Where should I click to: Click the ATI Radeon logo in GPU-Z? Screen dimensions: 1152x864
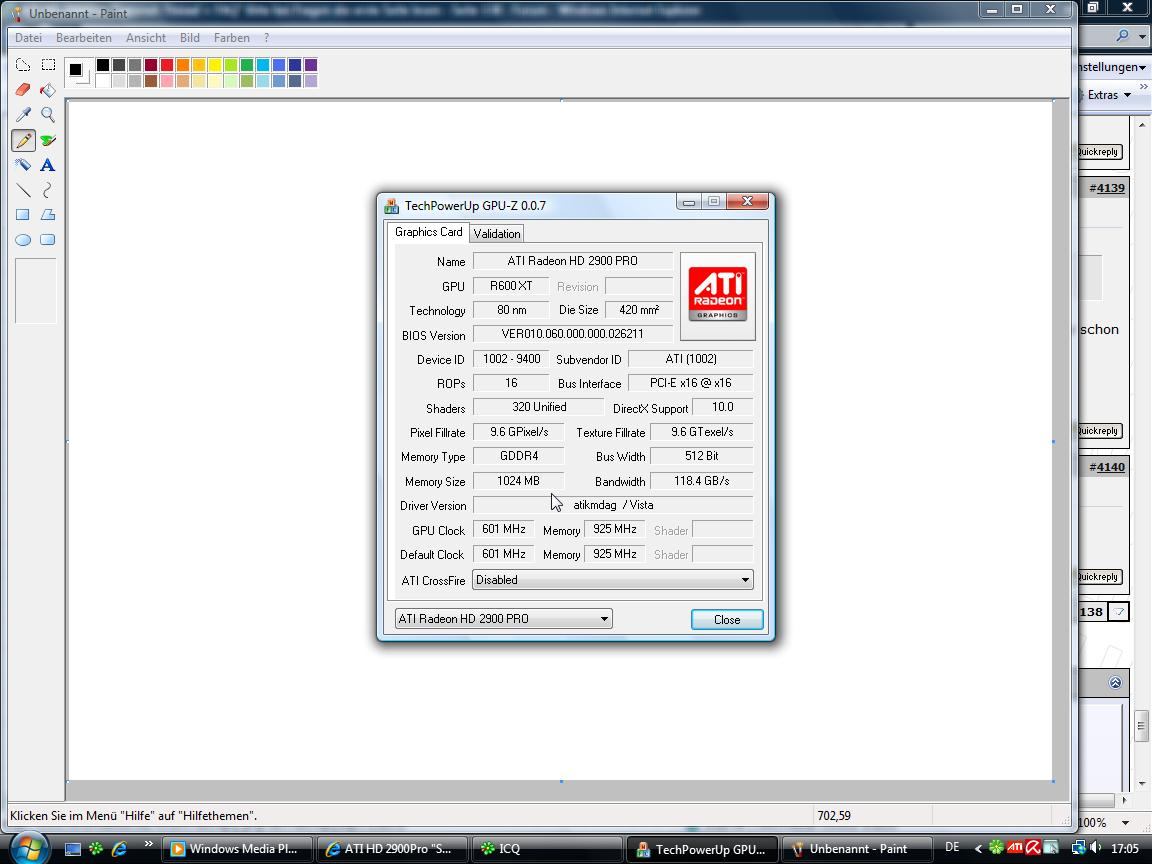(718, 295)
